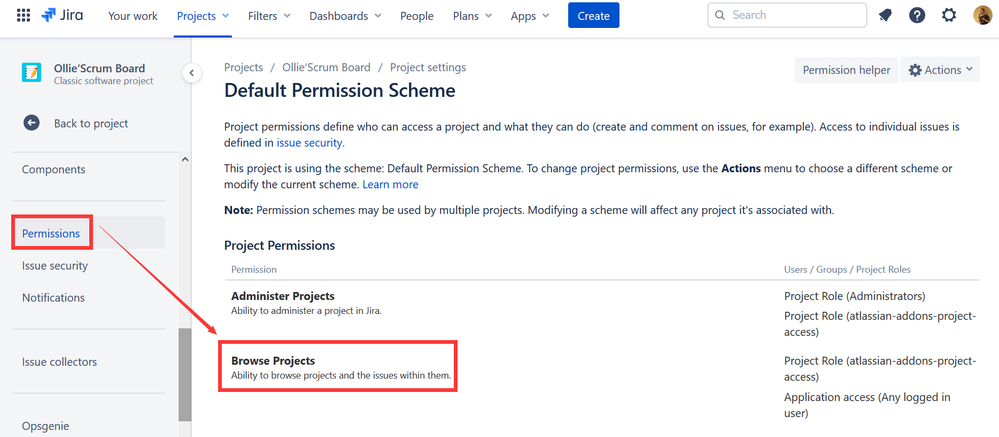Open the settings gear icon
Screen dimensions: 999x437
[949, 16]
